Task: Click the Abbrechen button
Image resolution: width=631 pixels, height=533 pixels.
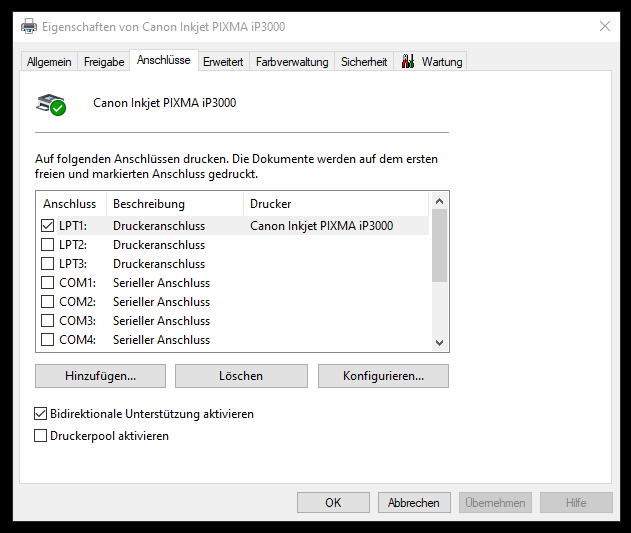Action: 414,502
